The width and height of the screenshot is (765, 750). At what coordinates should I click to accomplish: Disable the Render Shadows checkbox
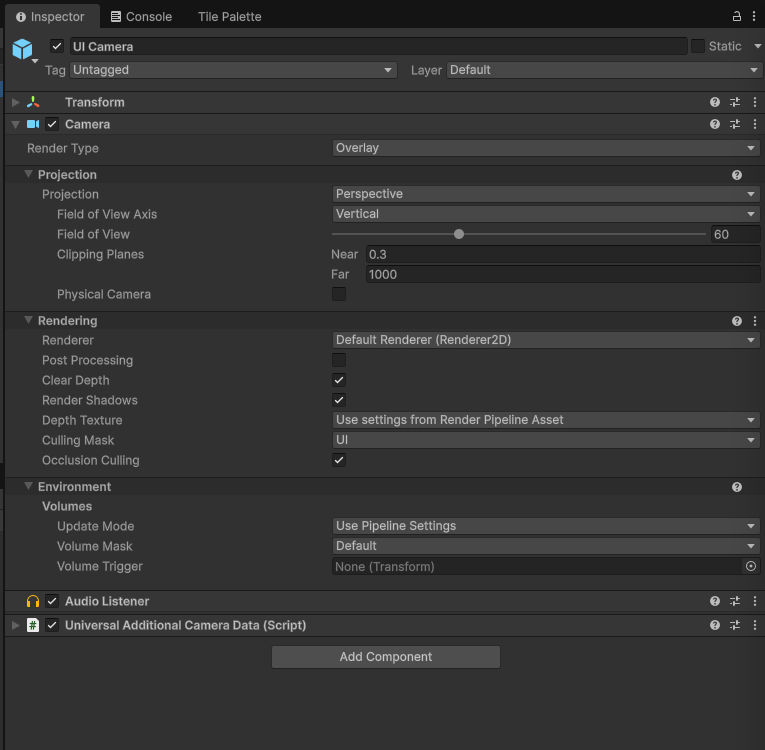(x=339, y=401)
